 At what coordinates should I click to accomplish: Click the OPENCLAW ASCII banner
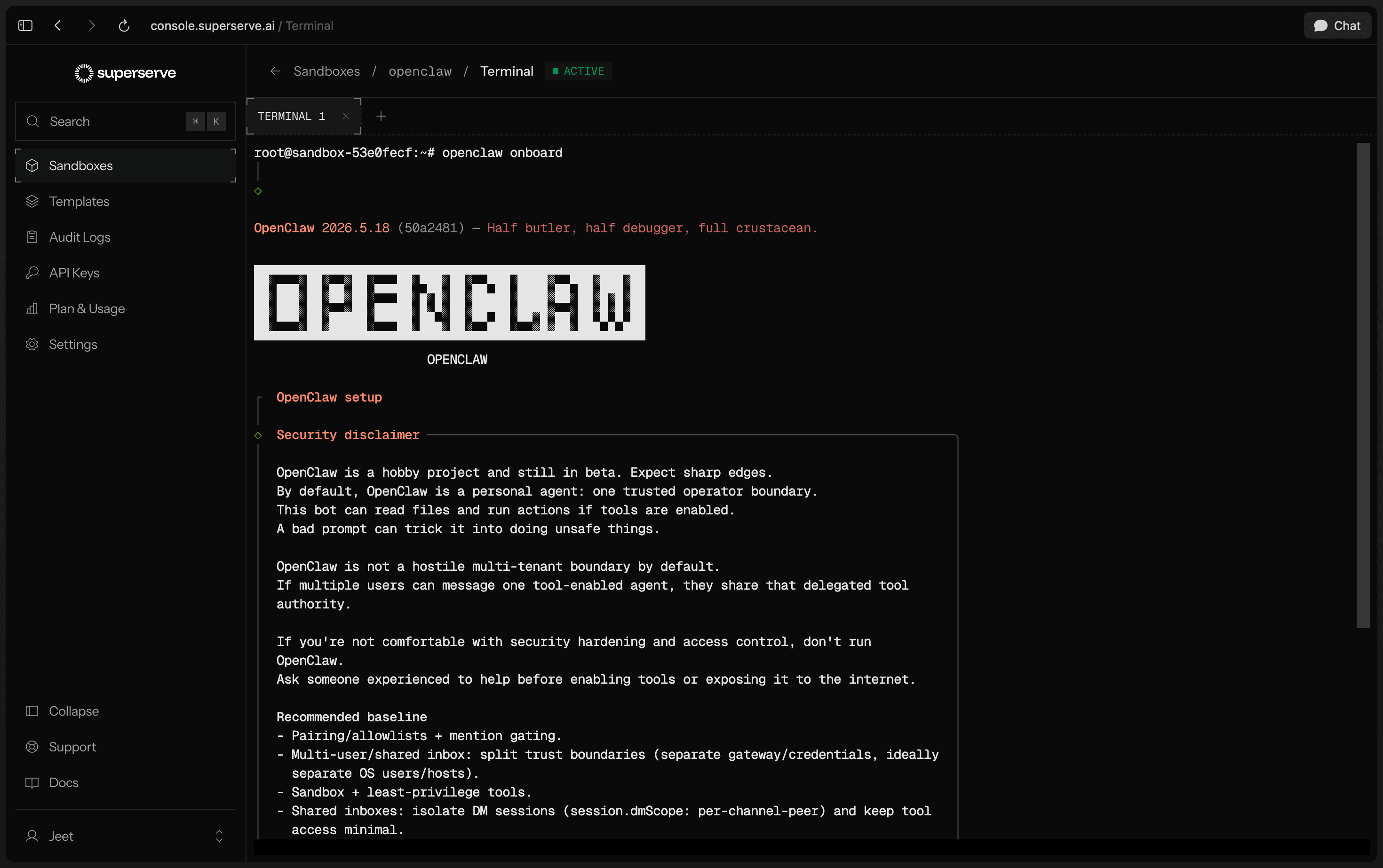pos(450,302)
